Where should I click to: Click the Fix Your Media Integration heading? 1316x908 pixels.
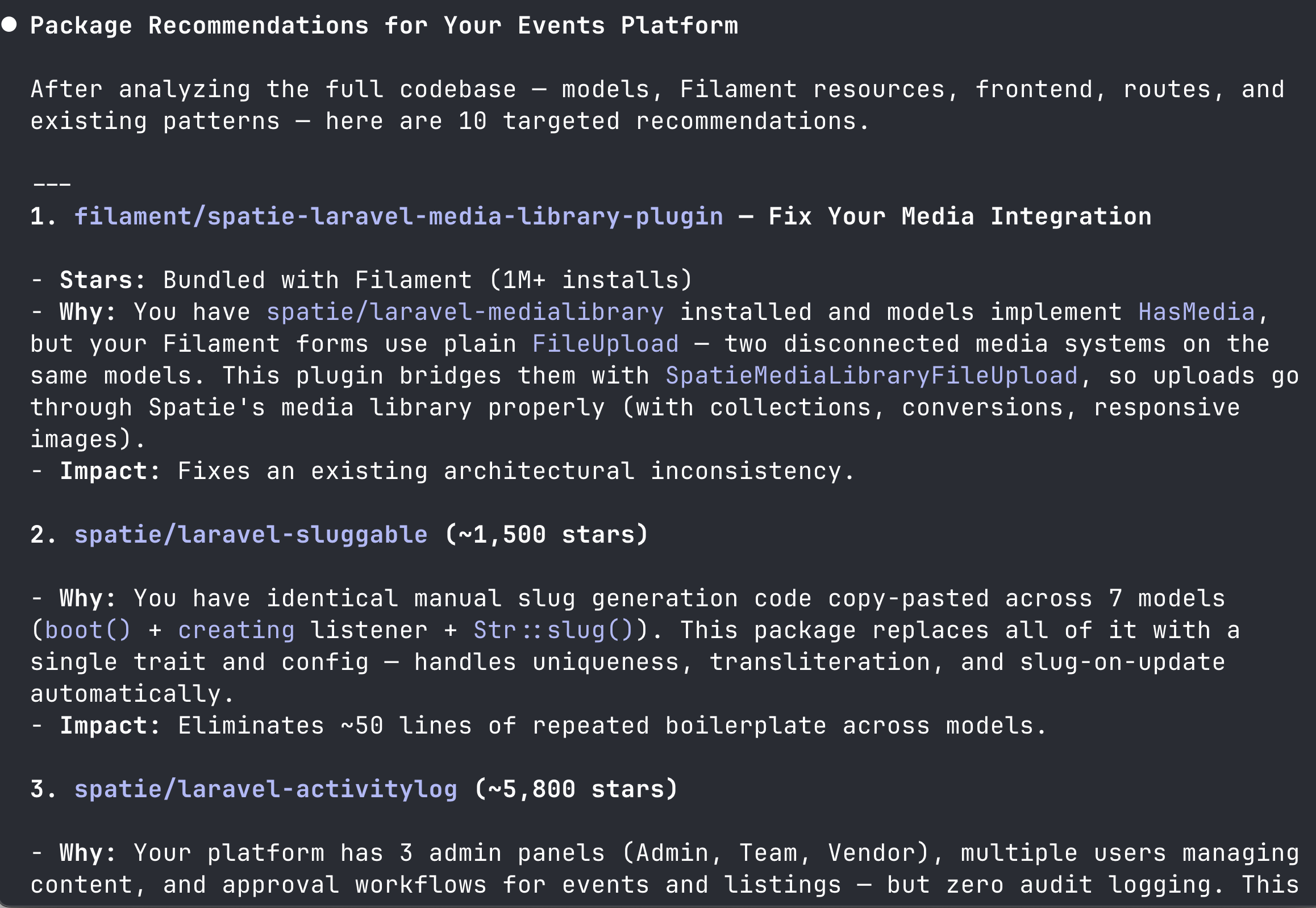(x=959, y=216)
